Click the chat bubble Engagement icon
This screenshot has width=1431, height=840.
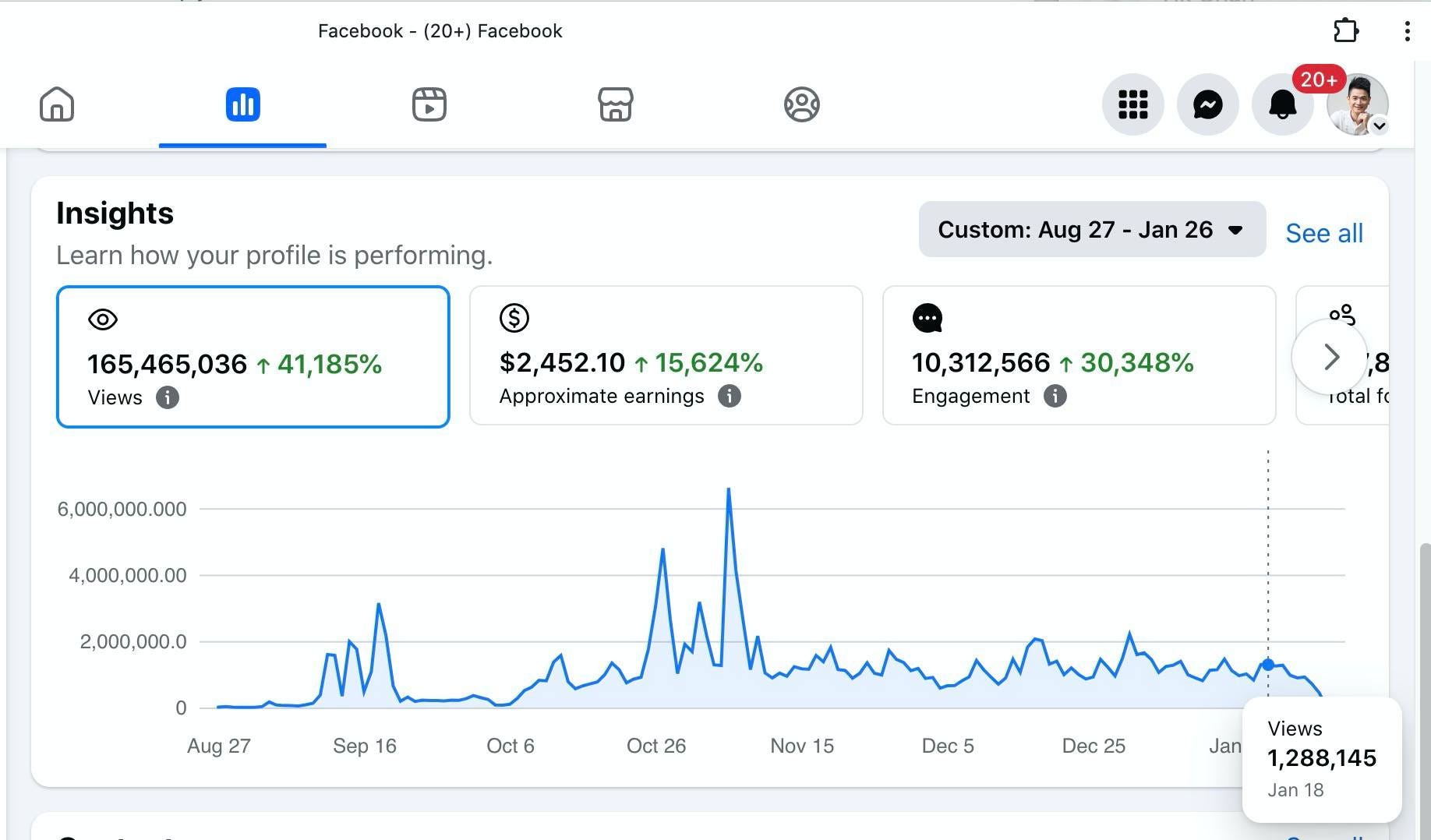click(x=927, y=318)
